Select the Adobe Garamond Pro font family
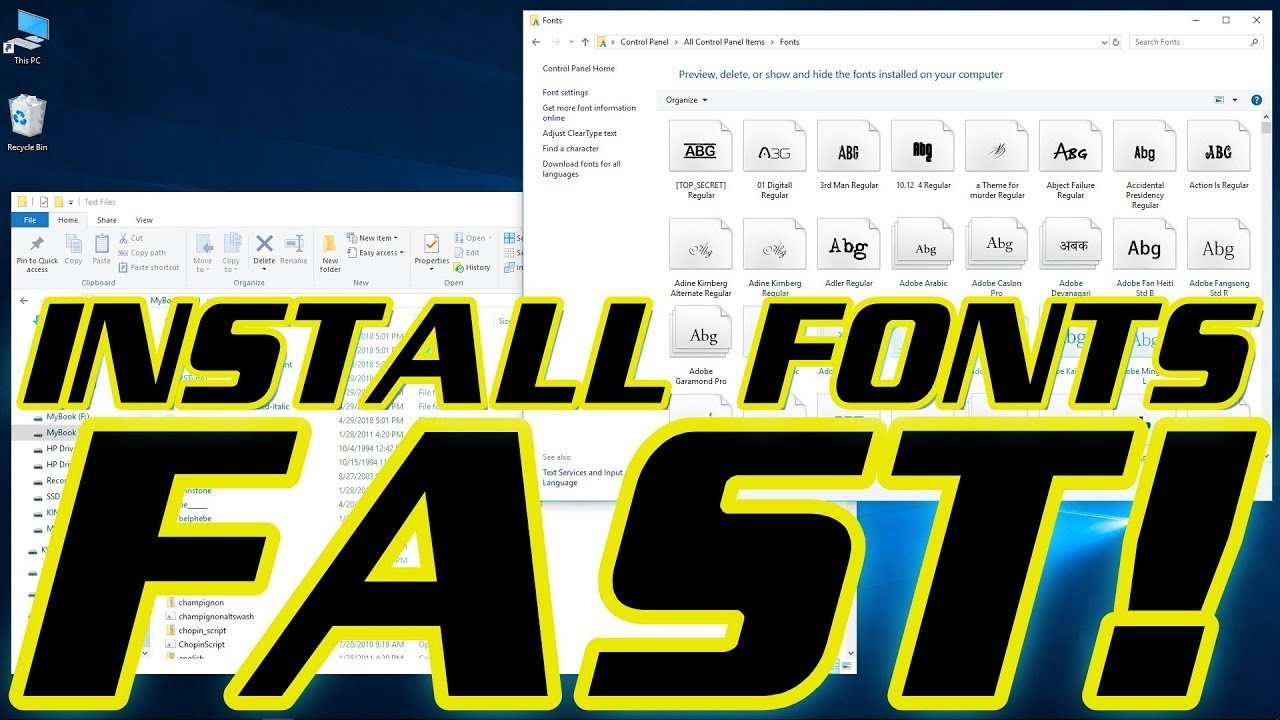This screenshot has width=1280, height=720. (700, 347)
